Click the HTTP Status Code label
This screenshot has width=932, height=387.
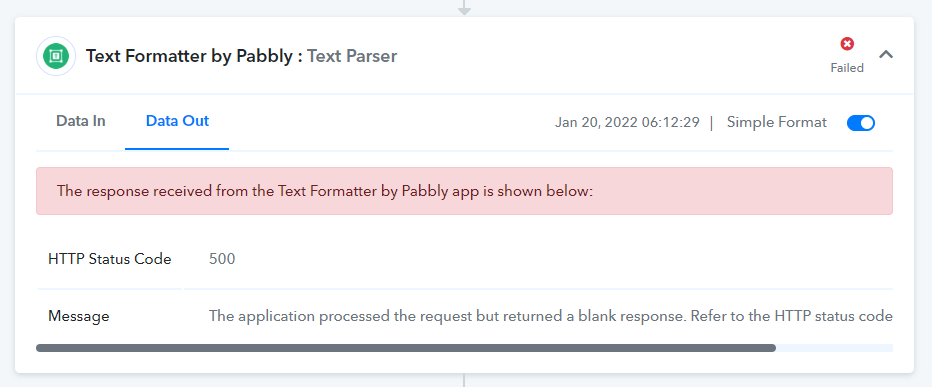point(110,259)
